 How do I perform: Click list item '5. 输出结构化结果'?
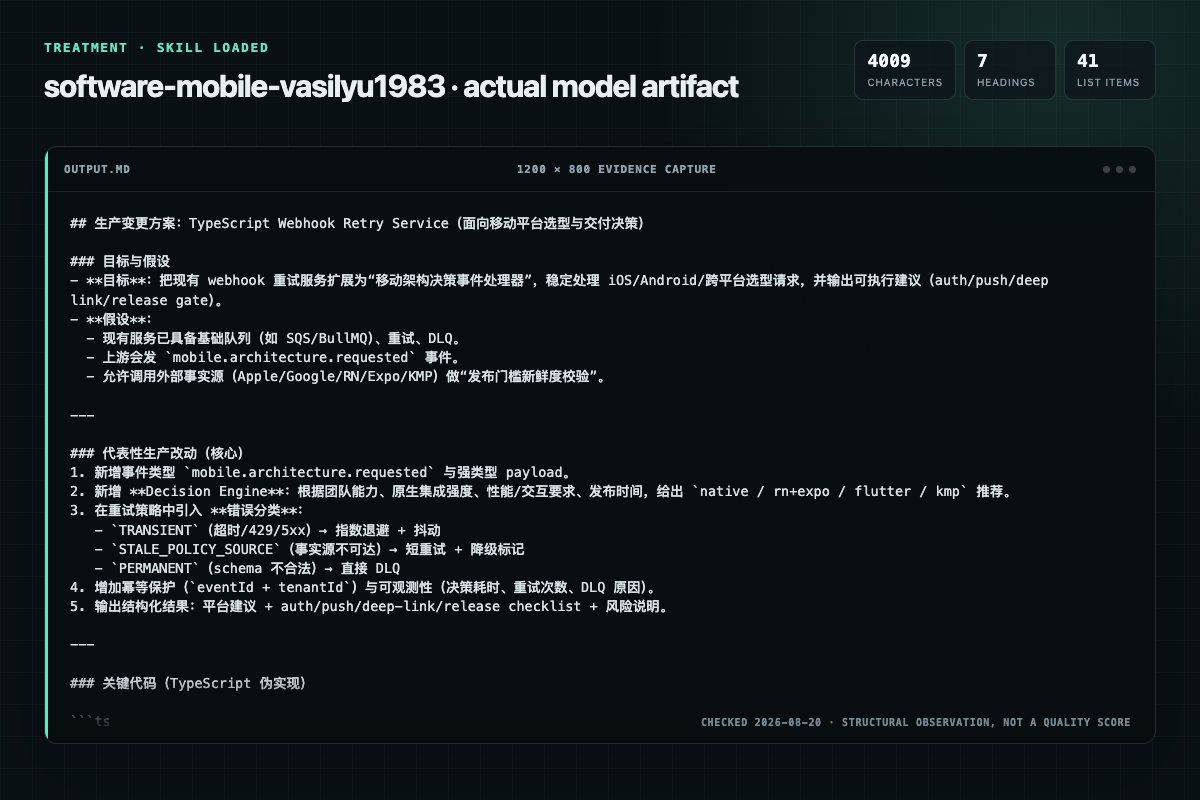point(369,606)
